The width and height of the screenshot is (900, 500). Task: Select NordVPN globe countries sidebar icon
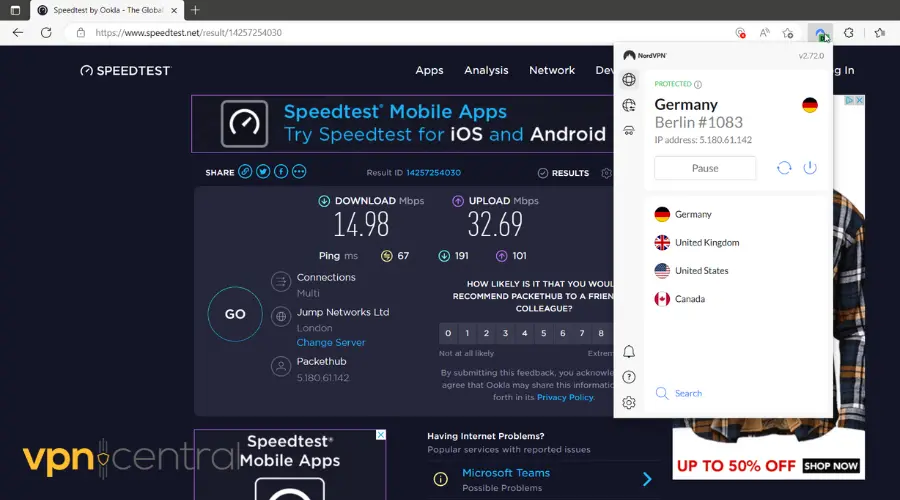[x=629, y=79]
